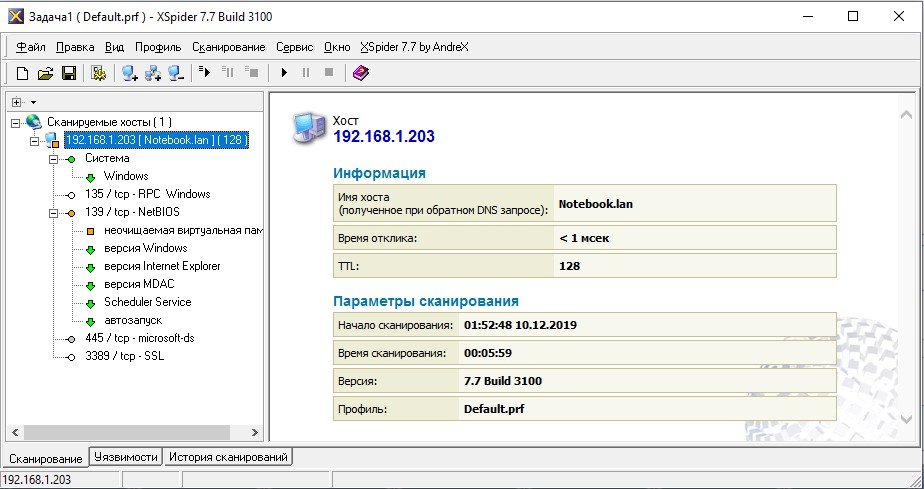This screenshot has width=924, height=489.
Task: Stop scanning selected hosts icon
Action: pos(252,72)
